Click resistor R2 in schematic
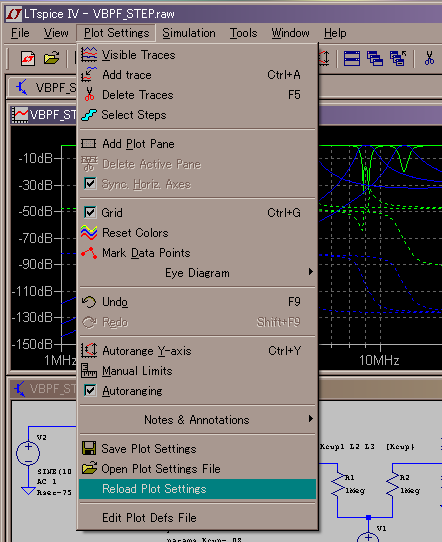The image size is (442, 542). point(393,483)
